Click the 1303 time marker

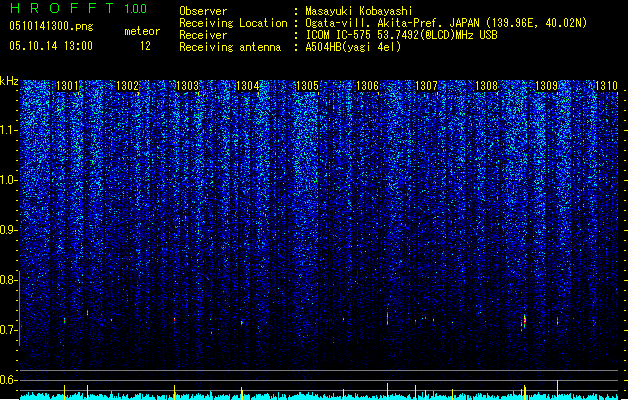pos(187,86)
